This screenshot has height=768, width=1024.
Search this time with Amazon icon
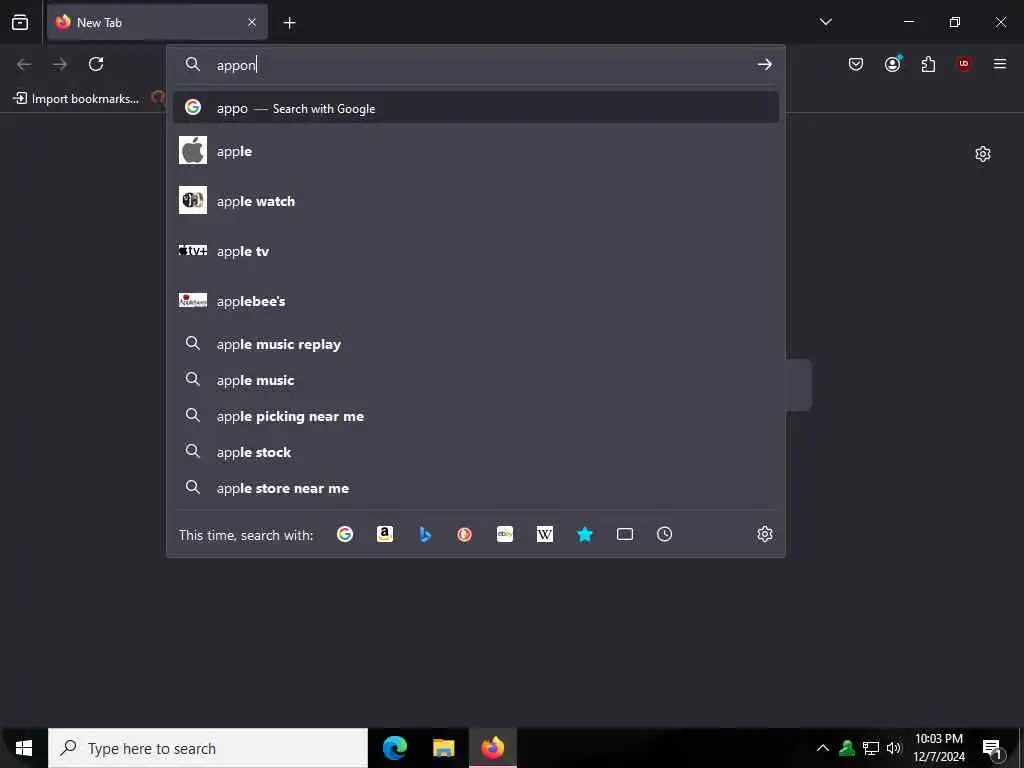coord(385,534)
